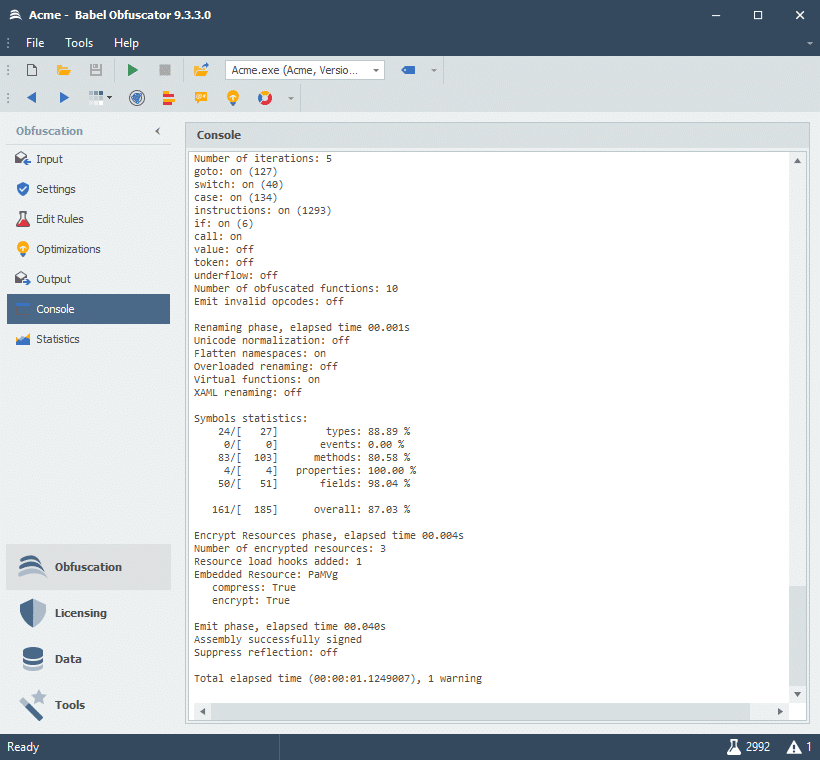Show the Statistics page
The height and width of the screenshot is (760, 820).
[x=88, y=339]
